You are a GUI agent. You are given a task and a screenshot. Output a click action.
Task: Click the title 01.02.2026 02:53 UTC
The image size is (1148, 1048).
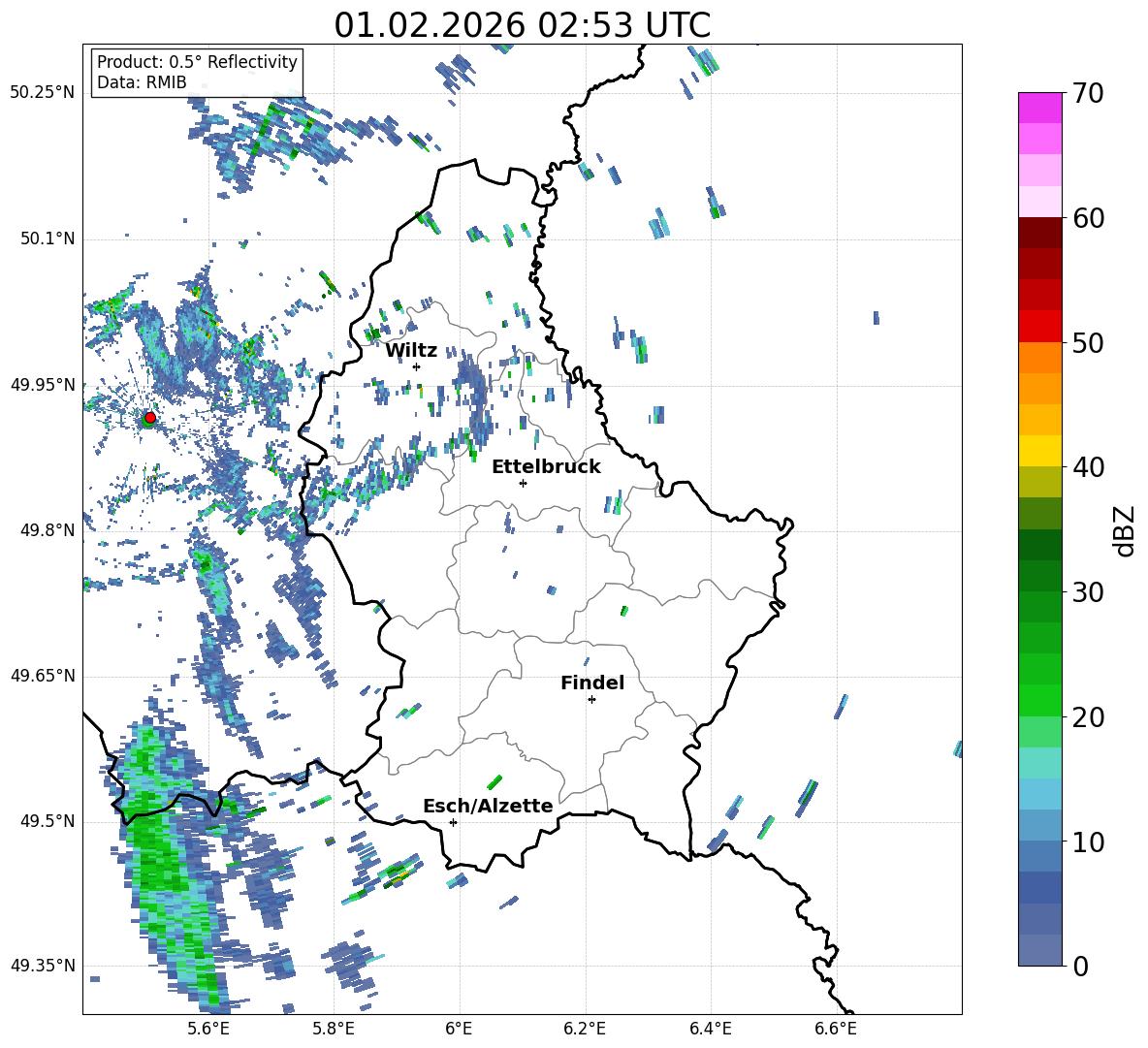522,25
